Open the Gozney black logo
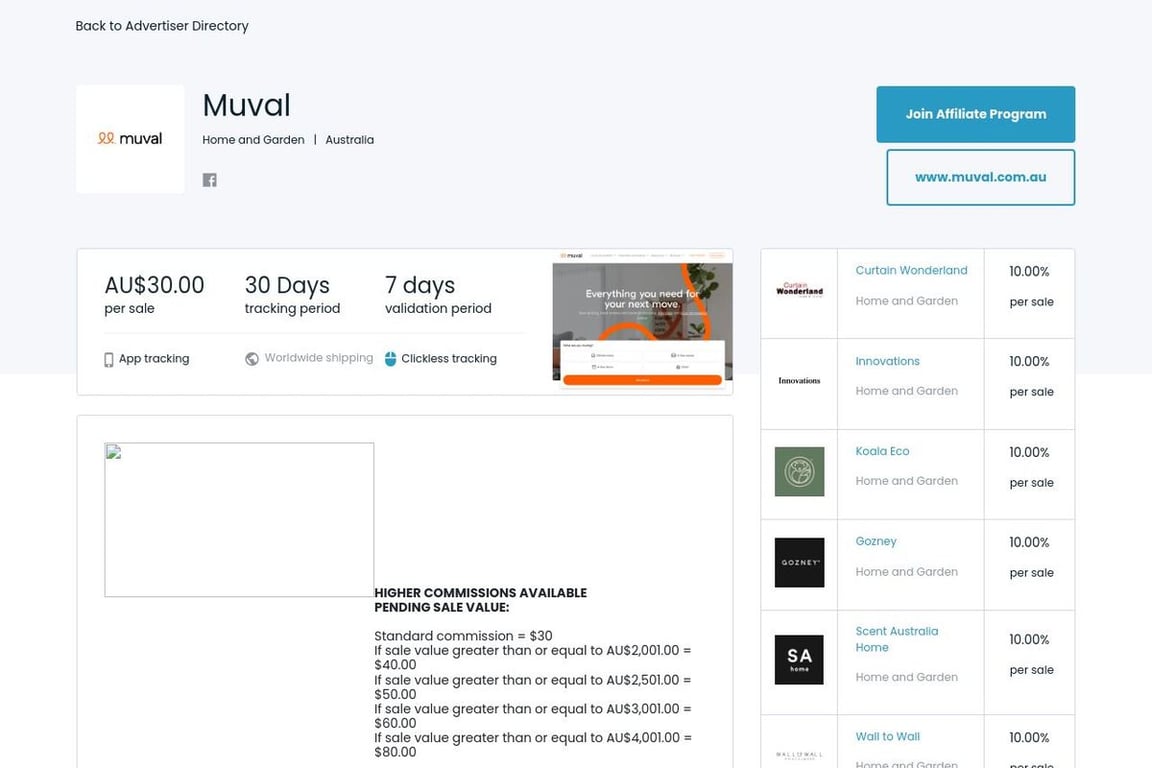Image resolution: width=1152 pixels, height=768 pixels. [799, 562]
